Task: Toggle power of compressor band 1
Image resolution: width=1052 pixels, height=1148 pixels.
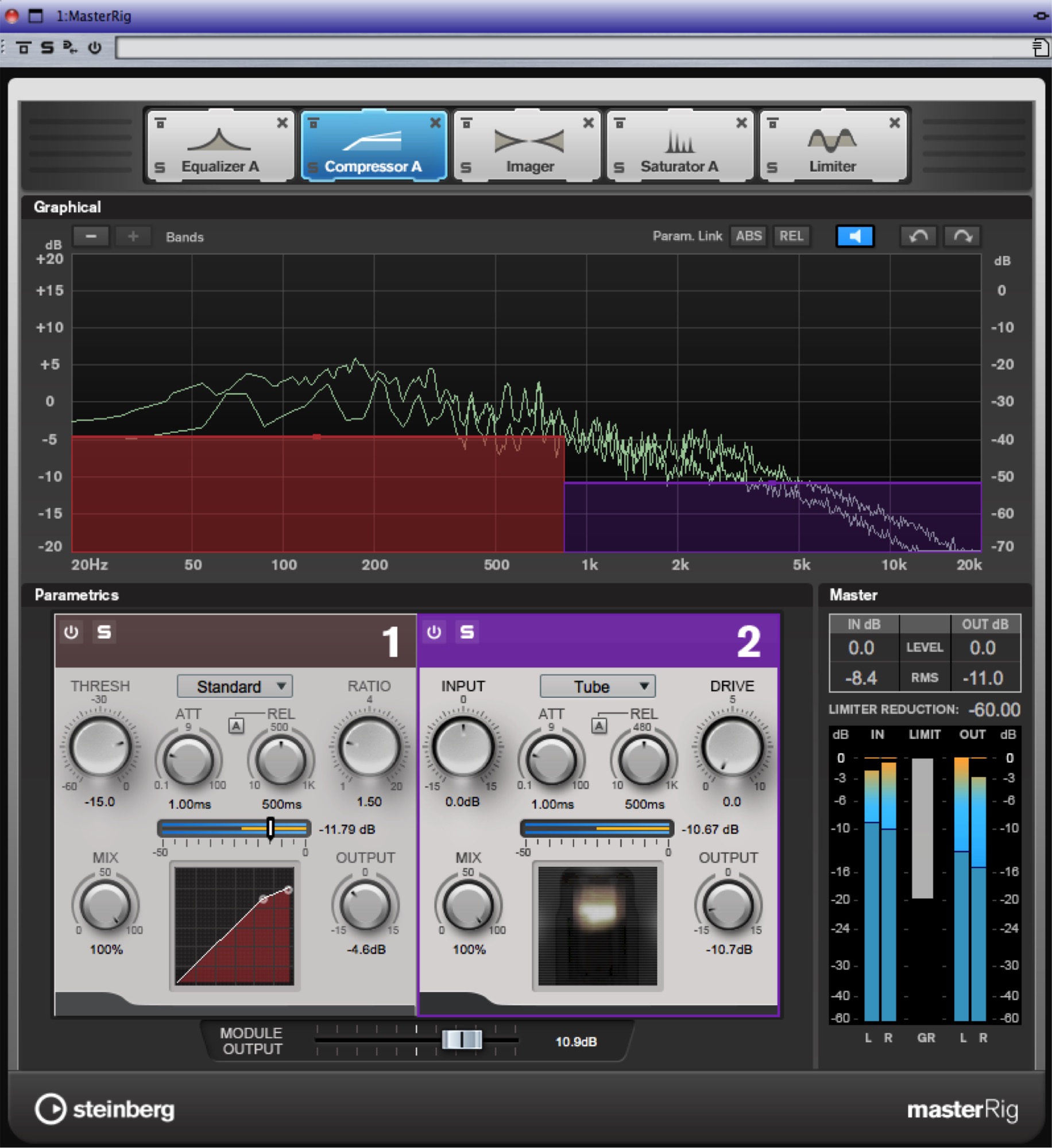Action: click(71, 632)
